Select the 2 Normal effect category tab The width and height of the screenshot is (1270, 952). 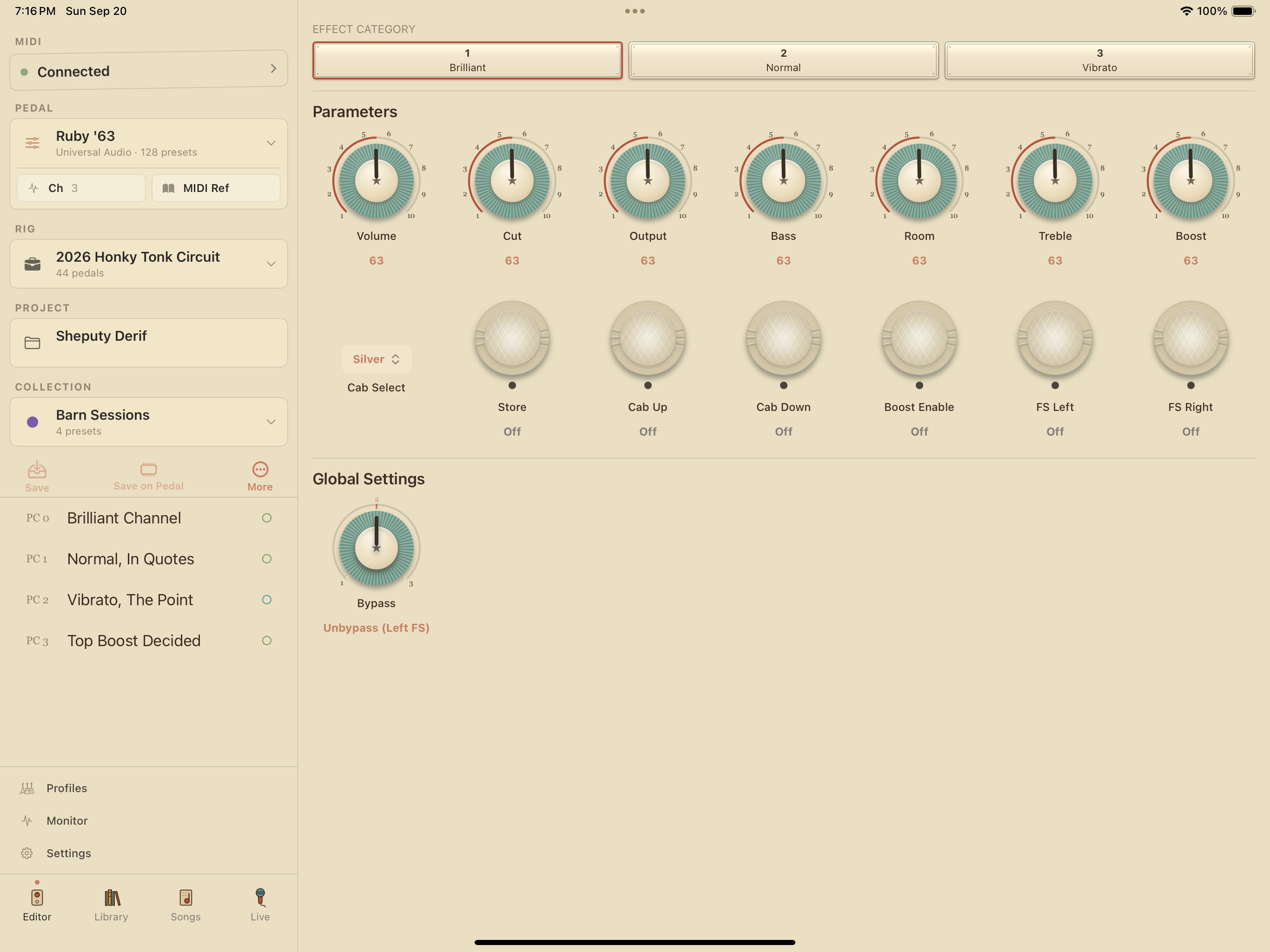[x=784, y=60]
